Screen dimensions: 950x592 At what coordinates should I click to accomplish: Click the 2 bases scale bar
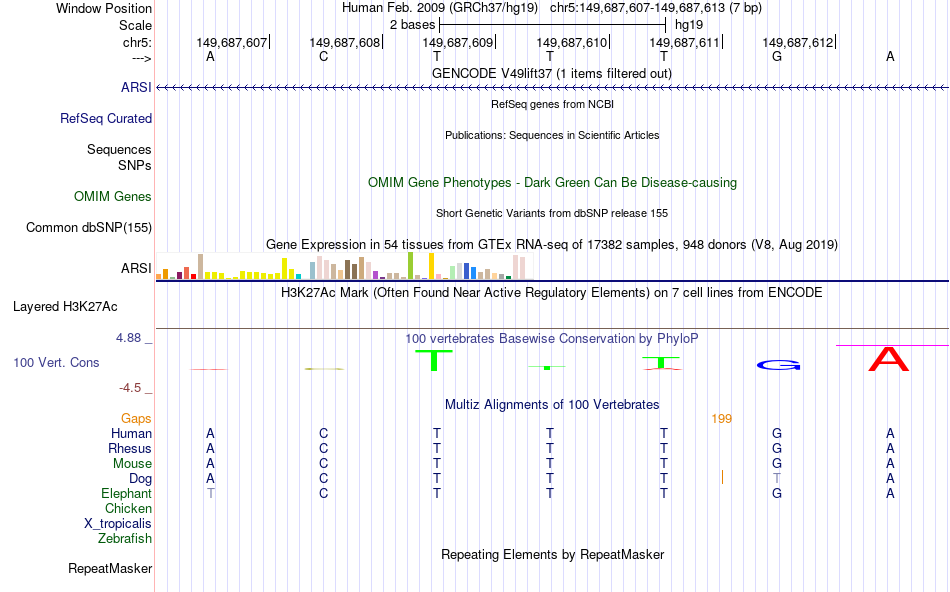click(553, 25)
